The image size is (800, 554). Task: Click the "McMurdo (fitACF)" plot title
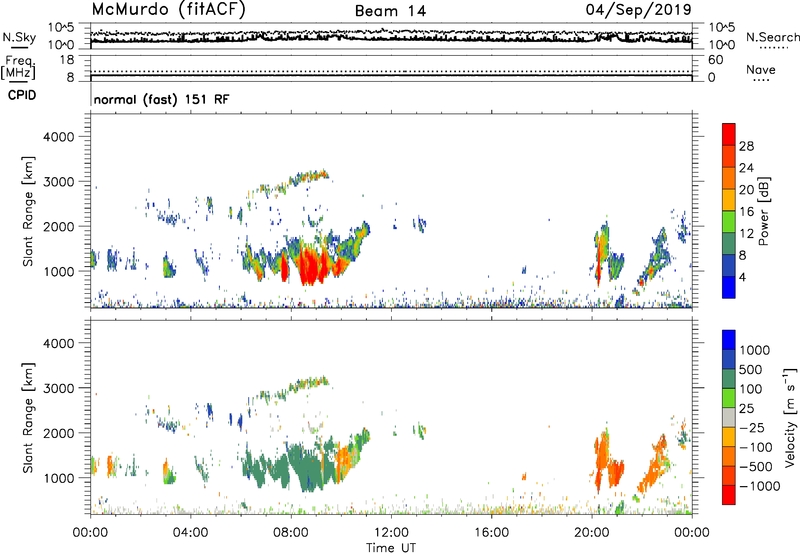tap(168, 10)
